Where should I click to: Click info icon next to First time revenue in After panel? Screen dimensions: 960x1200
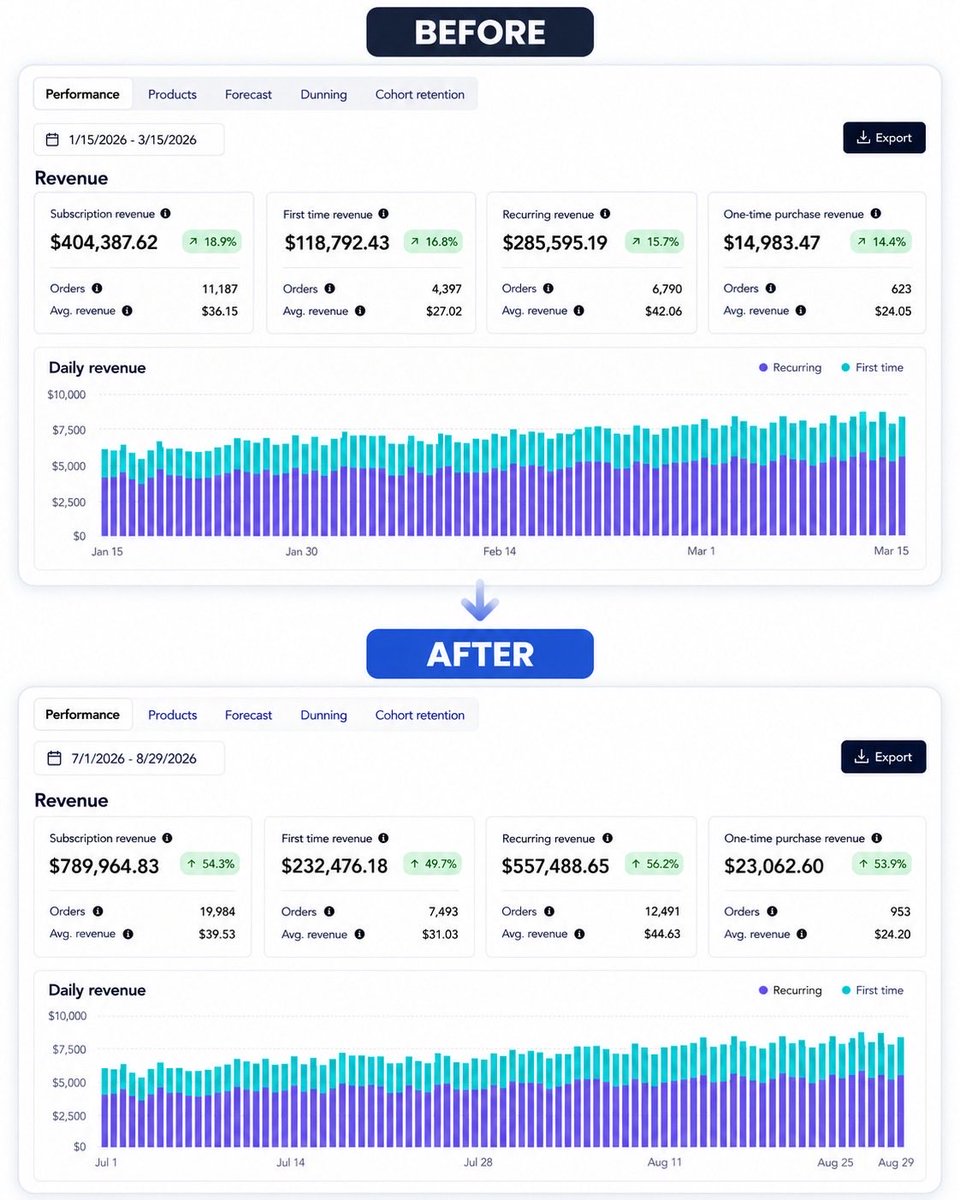(383, 838)
